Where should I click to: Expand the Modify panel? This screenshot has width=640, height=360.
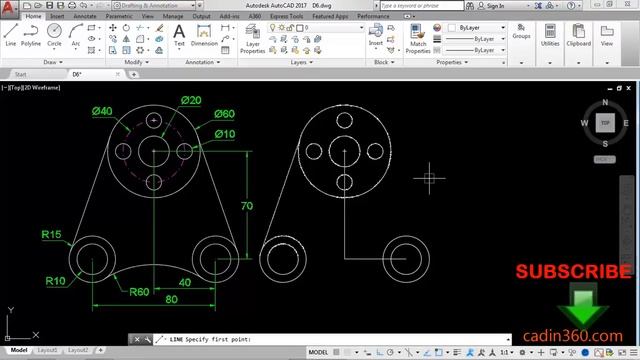136,62
